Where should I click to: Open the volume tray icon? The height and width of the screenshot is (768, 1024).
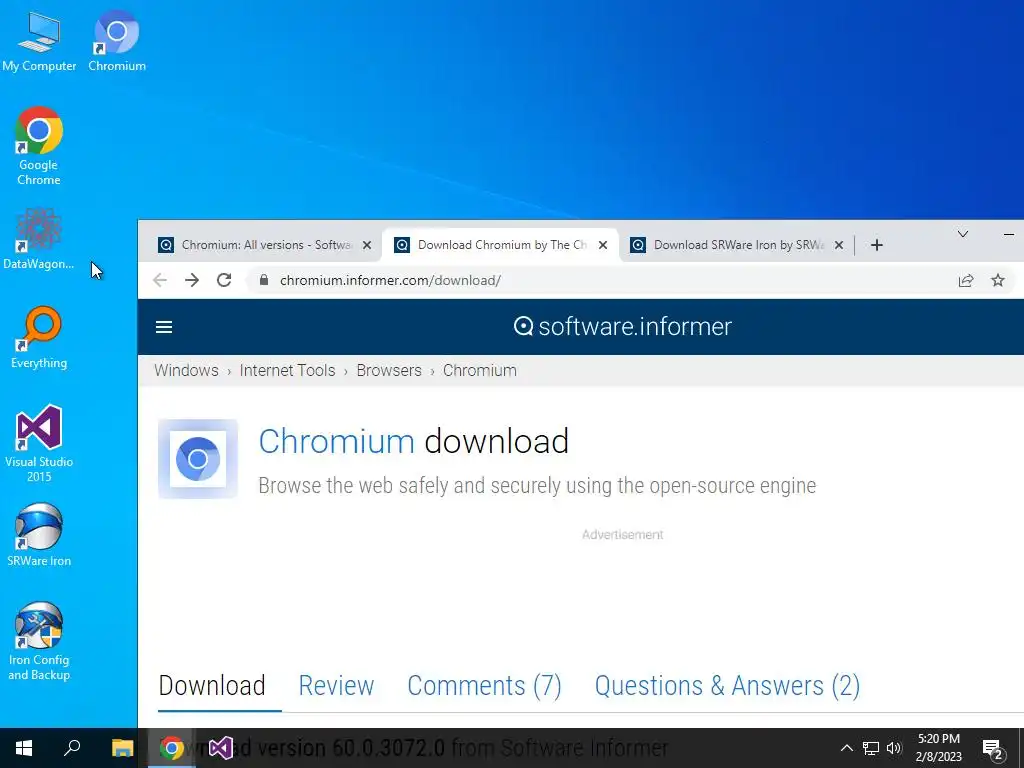tap(894, 748)
